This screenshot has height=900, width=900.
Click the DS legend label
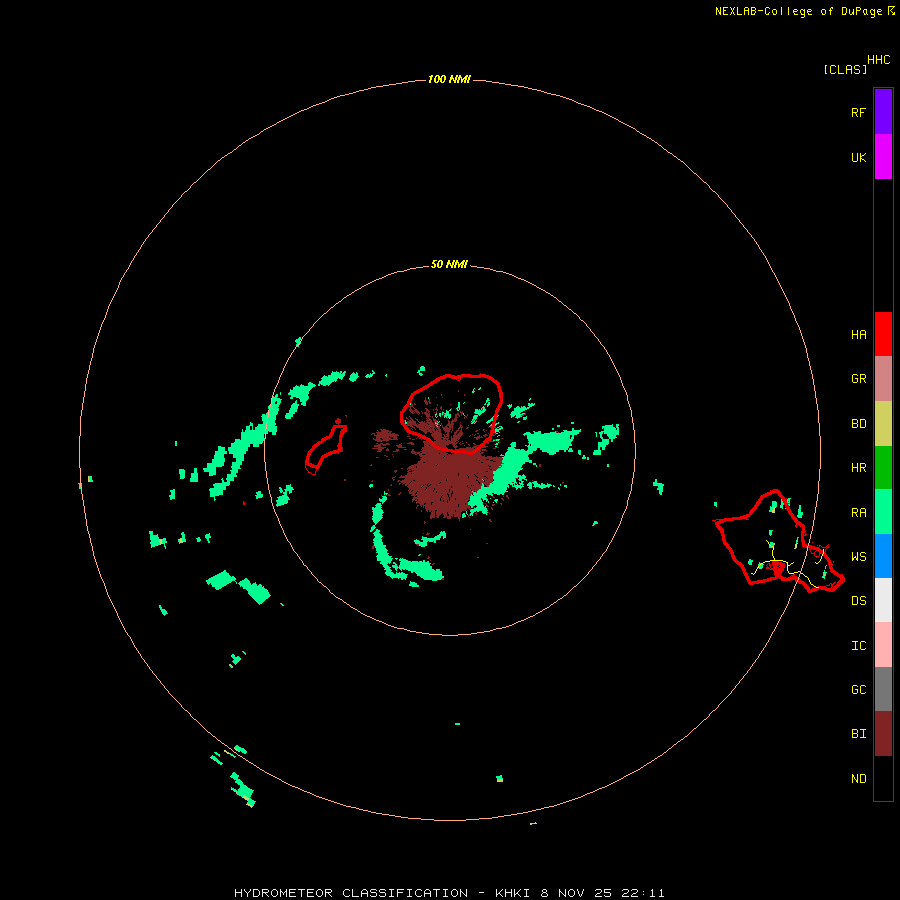[x=858, y=601]
